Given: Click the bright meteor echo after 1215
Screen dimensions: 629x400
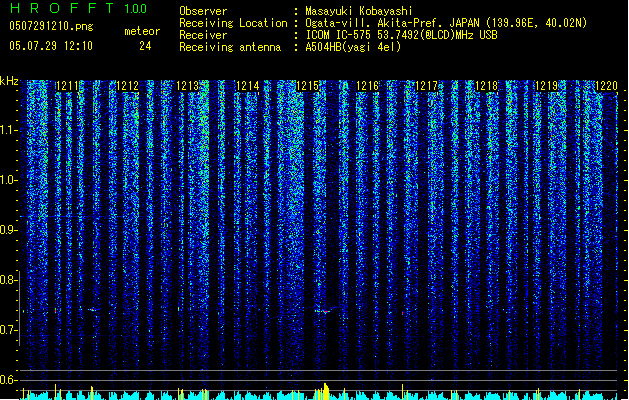Looking at the screenshot, I should tap(325, 311).
